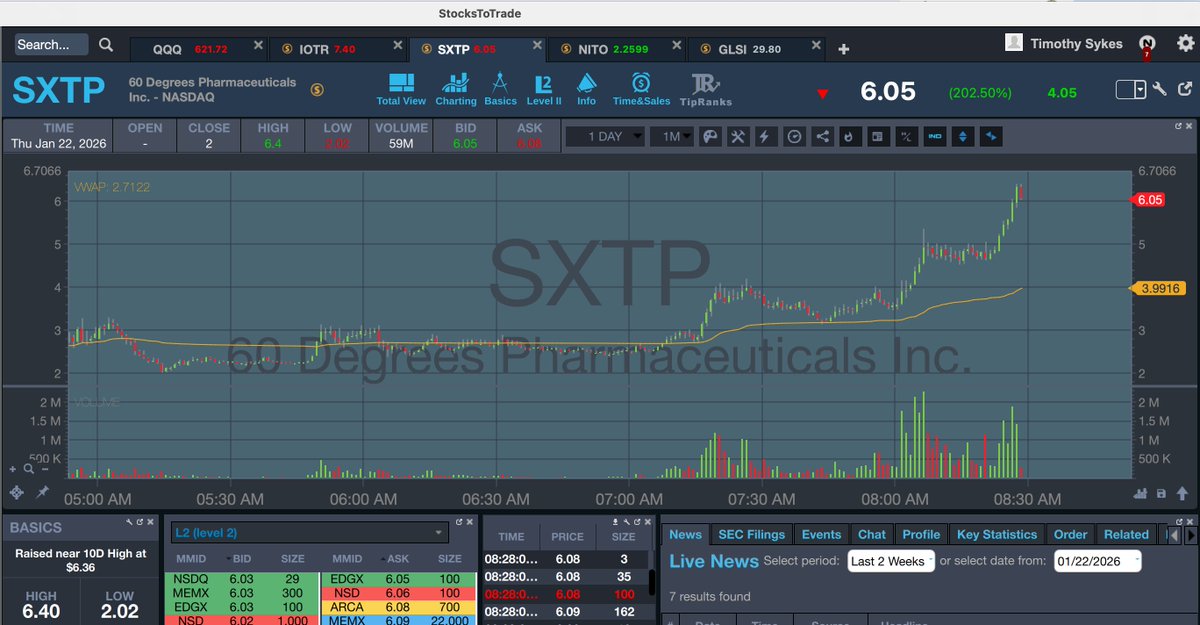Open the 1 DAY range dropdown
This screenshot has width=1200, height=625.
click(x=605, y=136)
